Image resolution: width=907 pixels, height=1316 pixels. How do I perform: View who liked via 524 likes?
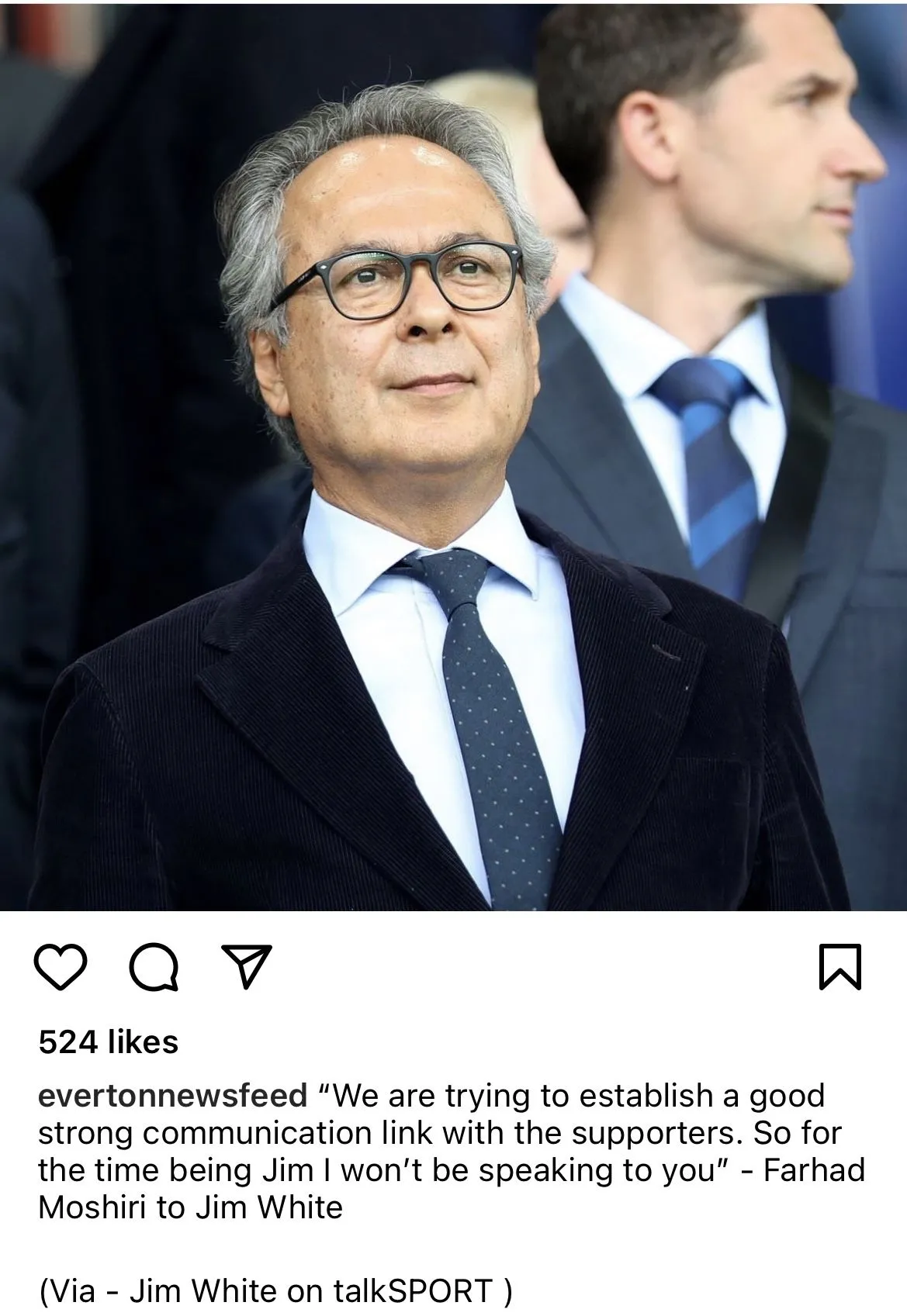(109, 1041)
